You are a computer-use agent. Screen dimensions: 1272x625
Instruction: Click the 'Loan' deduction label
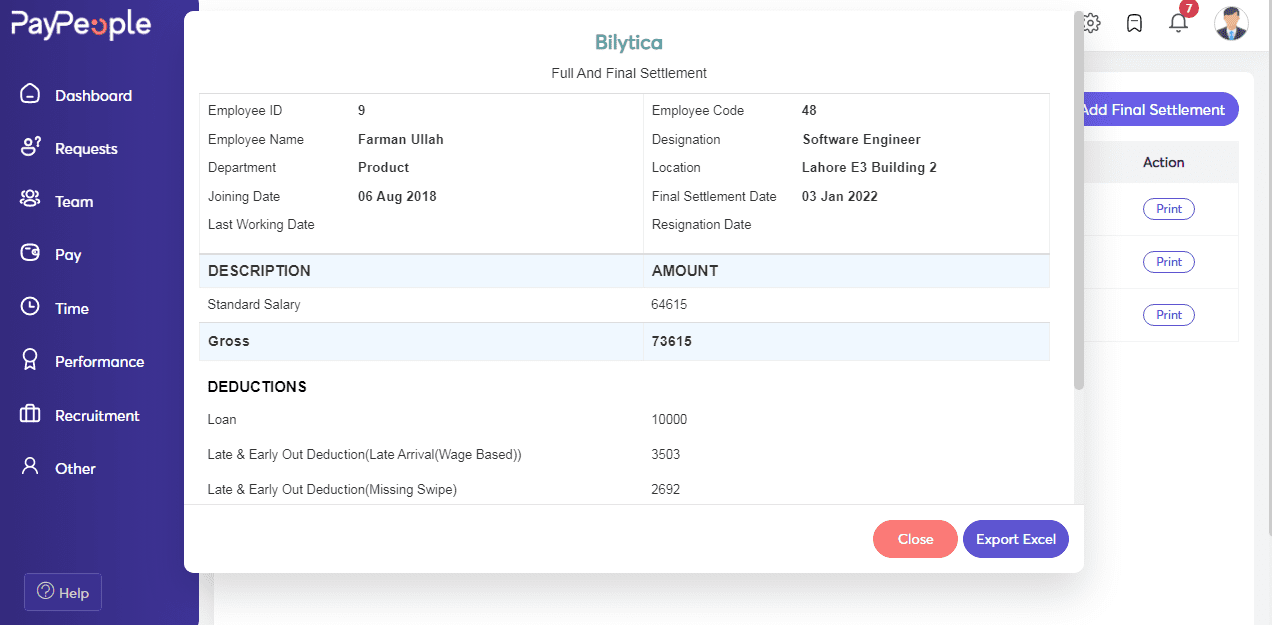tap(222, 419)
